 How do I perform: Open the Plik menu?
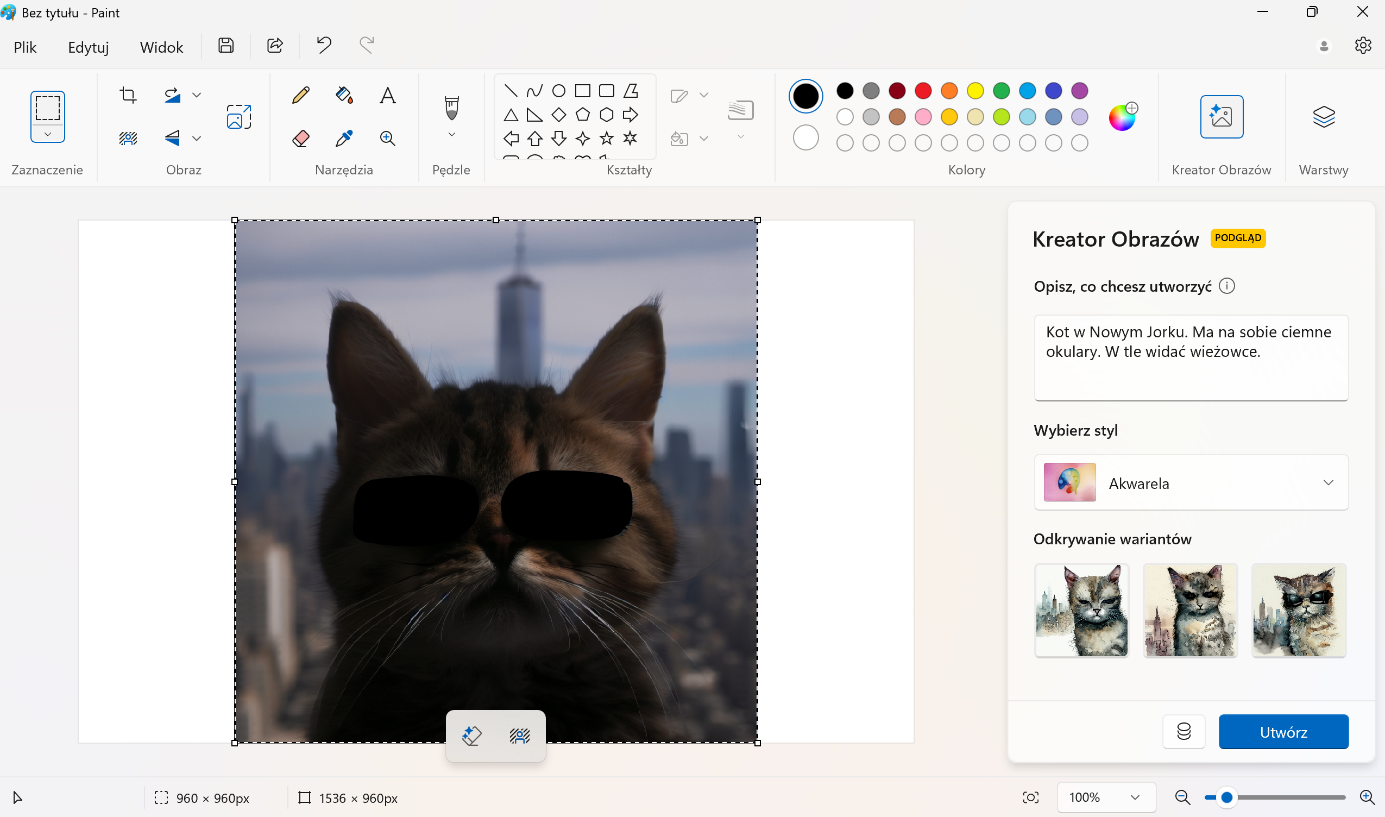pyautogui.click(x=25, y=47)
